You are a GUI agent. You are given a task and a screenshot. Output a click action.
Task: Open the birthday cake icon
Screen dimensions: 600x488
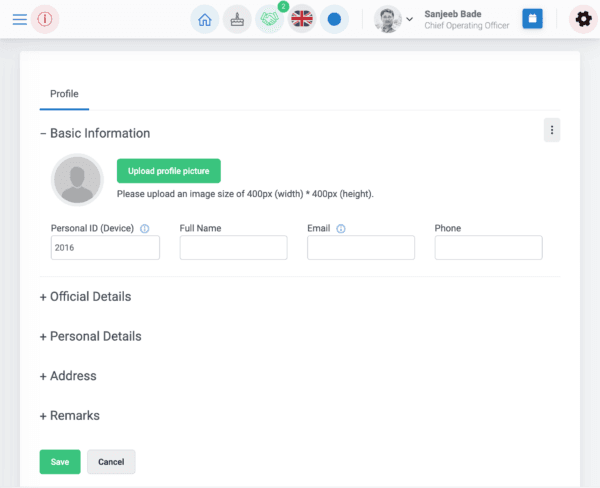click(x=237, y=19)
